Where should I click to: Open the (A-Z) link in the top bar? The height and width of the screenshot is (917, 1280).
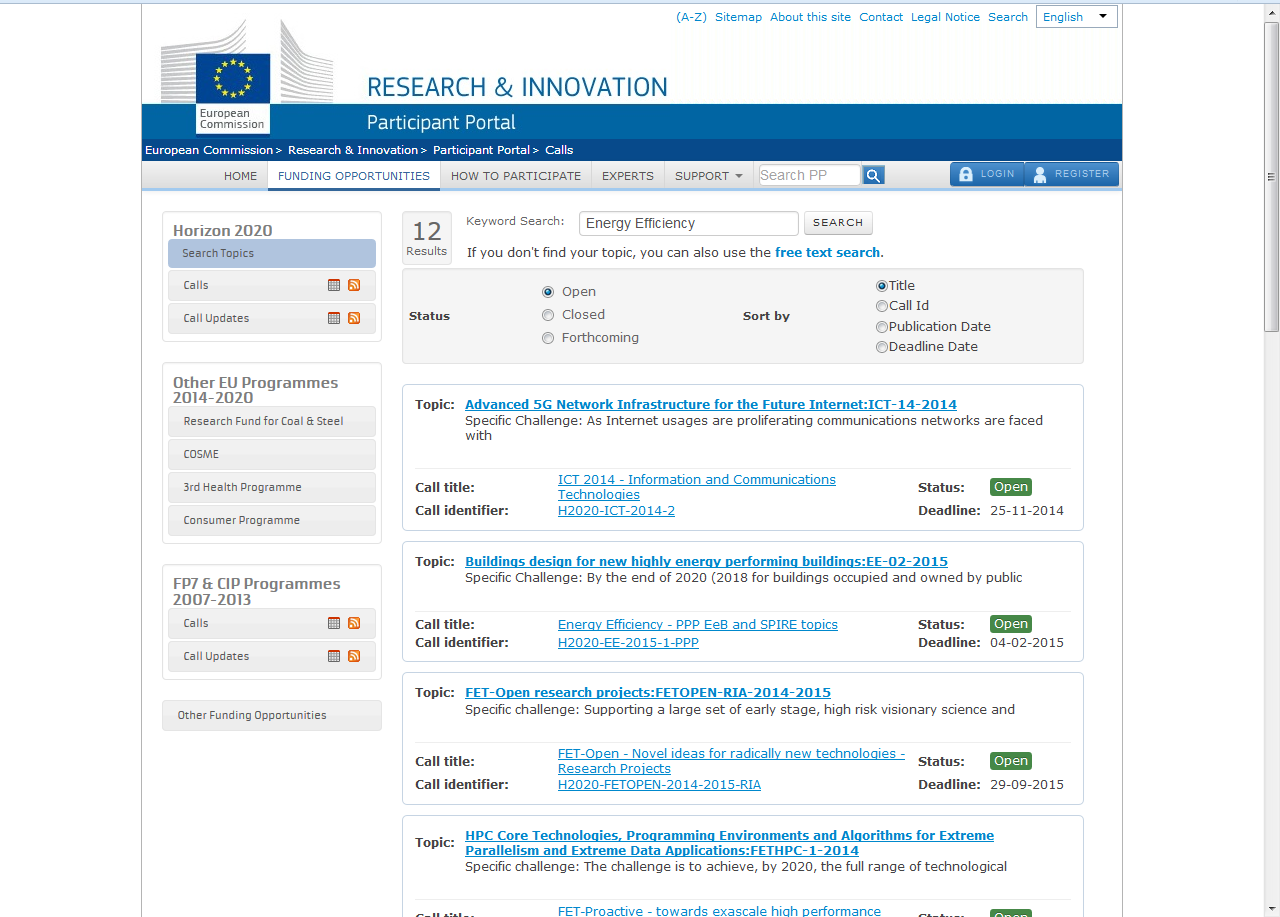coord(691,17)
